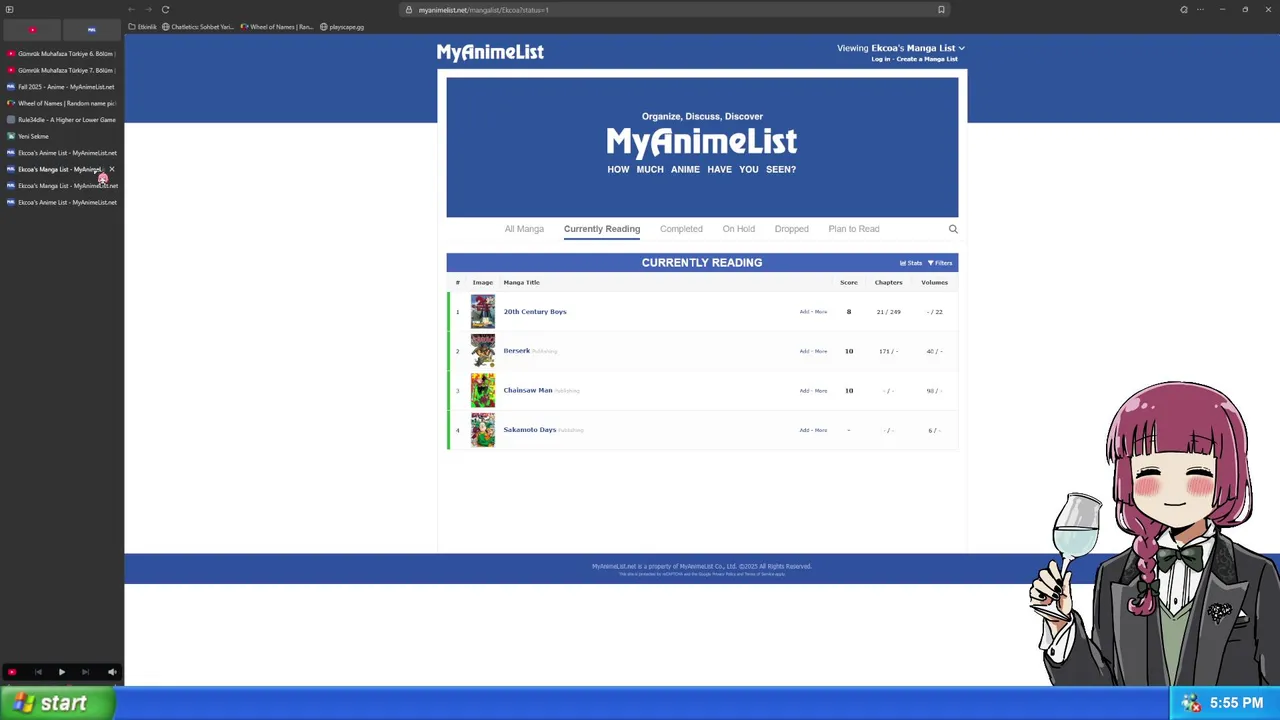Open Gümrük Muhafaza Türkiye 6. Bölüm tab

(x=61, y=54)
